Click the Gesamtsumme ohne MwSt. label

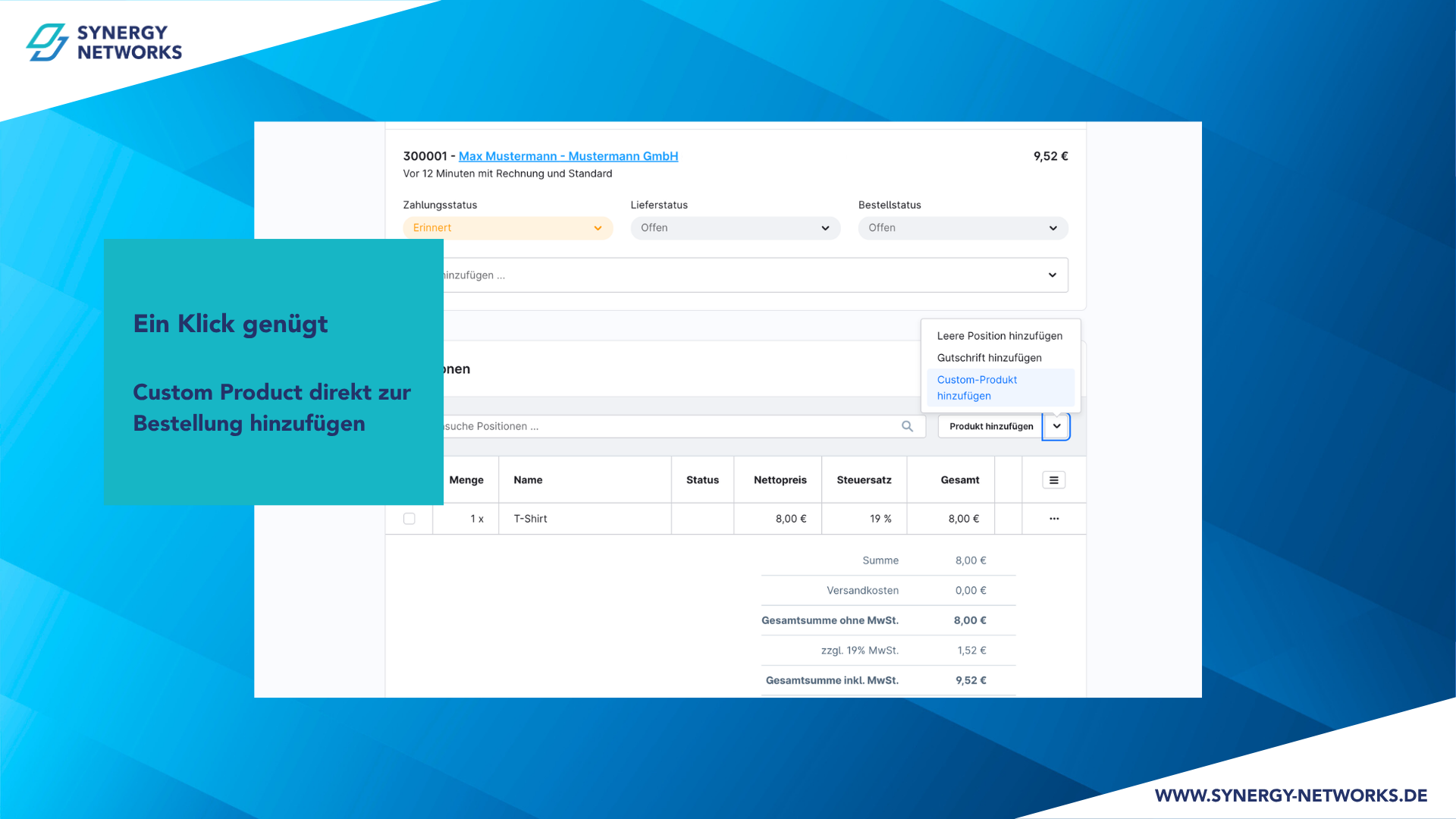pos(830,620)
